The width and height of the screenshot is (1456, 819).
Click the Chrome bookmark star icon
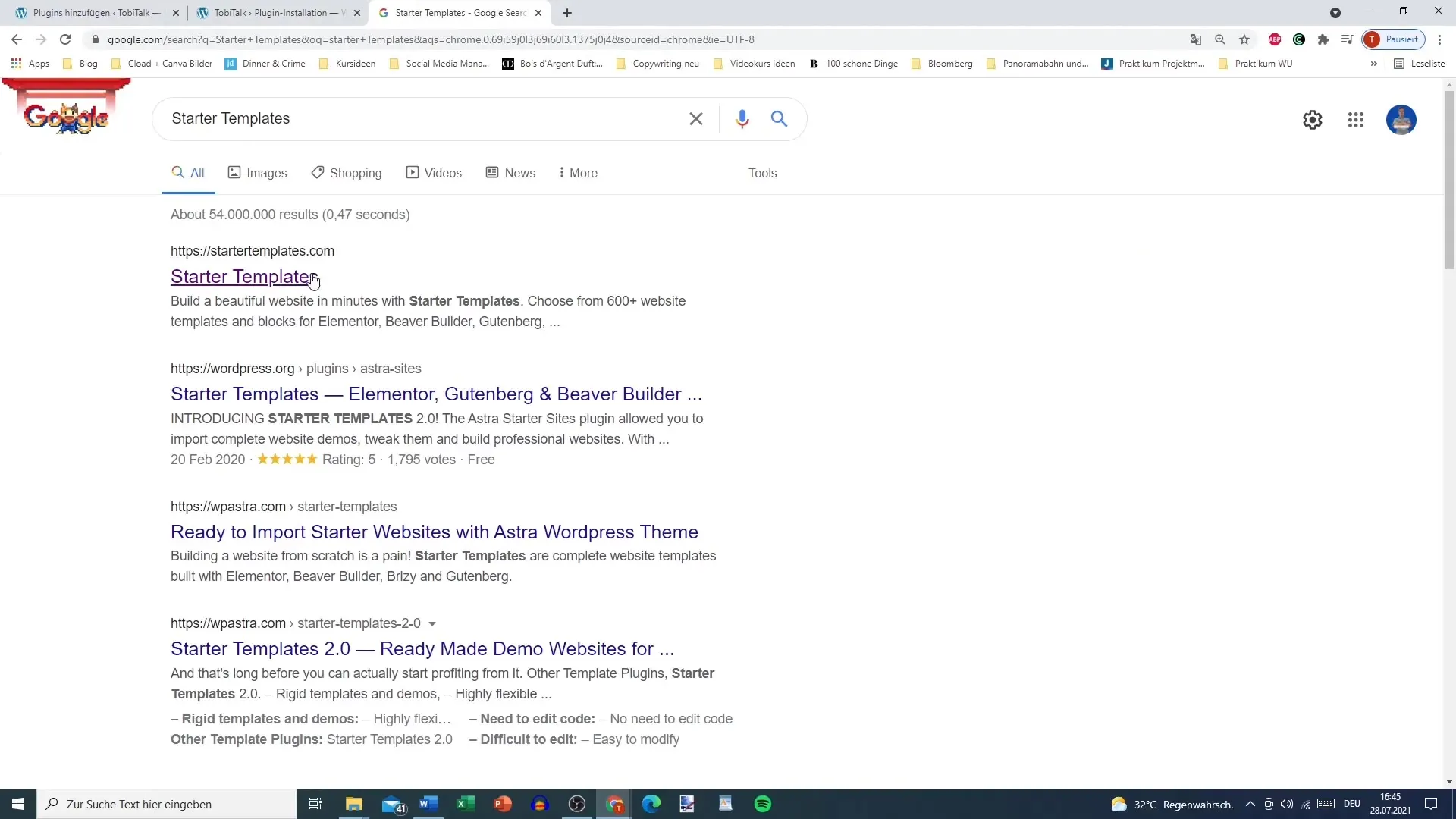[1244, 39]
